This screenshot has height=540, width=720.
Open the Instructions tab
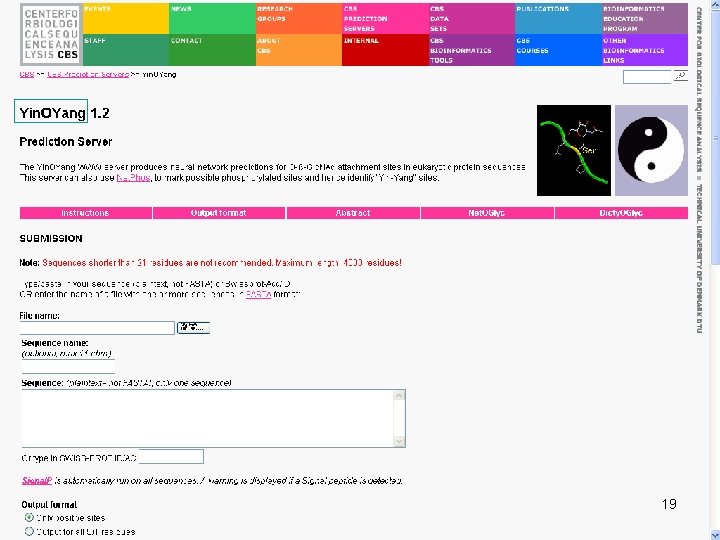[x=85, y=213]
